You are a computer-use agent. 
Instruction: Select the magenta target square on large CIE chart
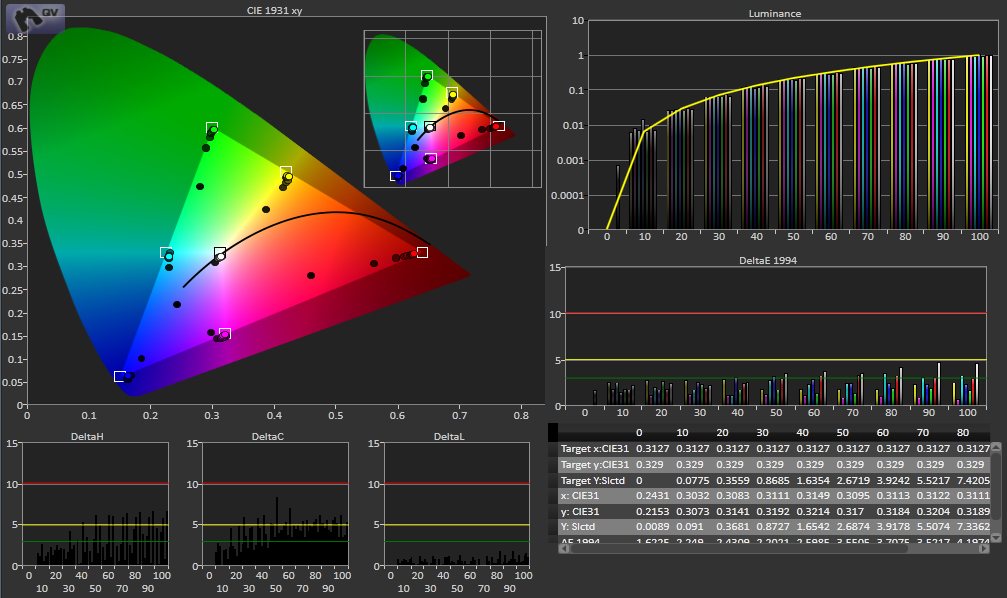pos(225,333)
